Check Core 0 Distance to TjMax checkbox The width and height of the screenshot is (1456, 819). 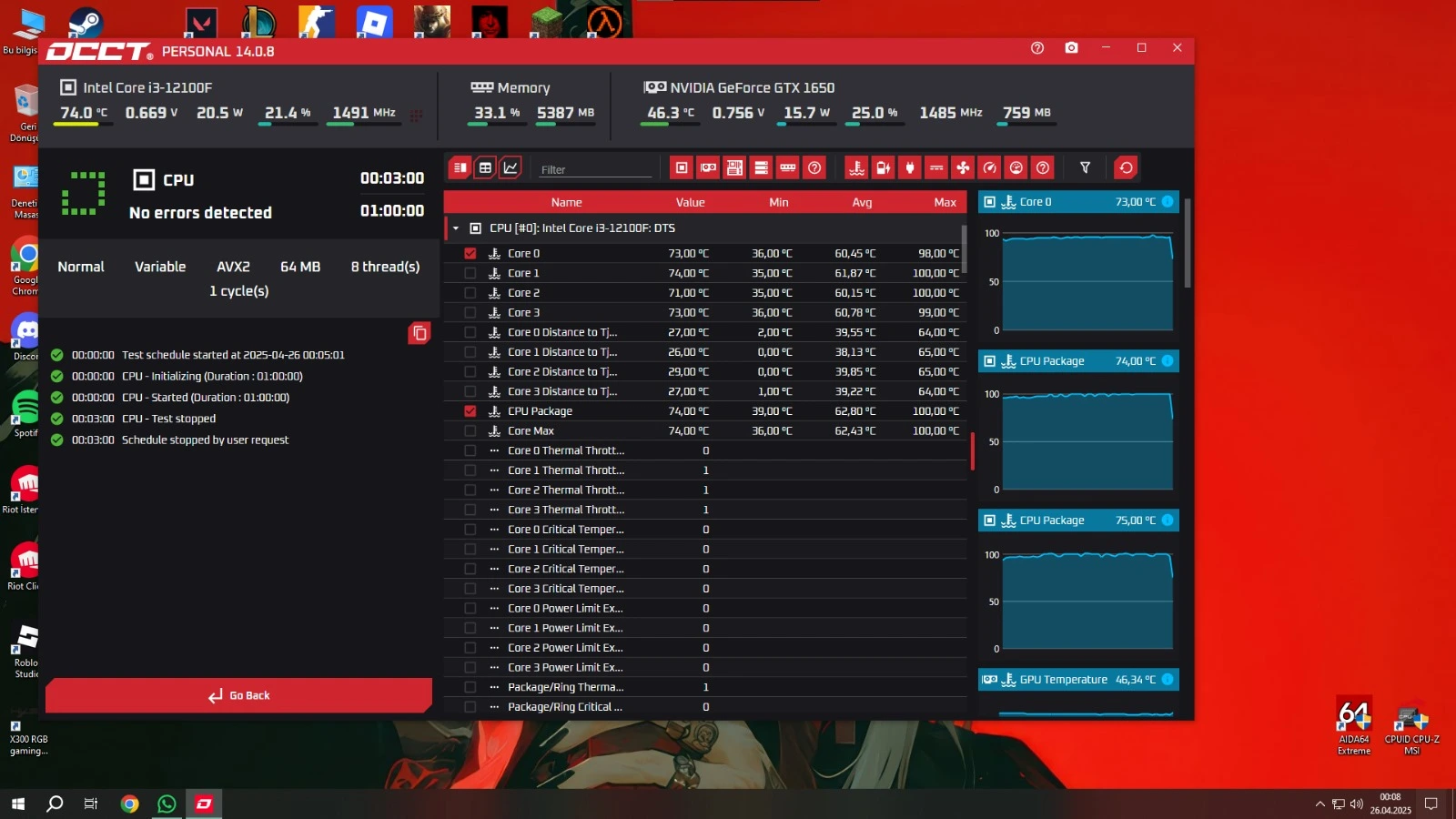click(x=470, y=332)
